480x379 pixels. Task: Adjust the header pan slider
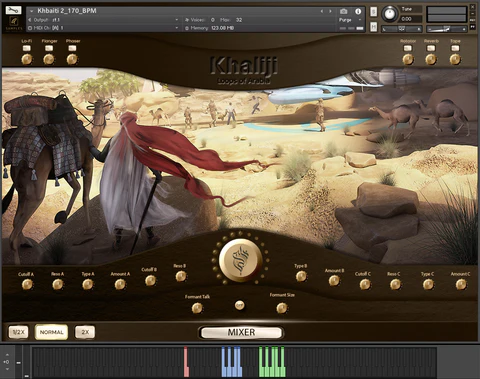(x=401, y=29)
